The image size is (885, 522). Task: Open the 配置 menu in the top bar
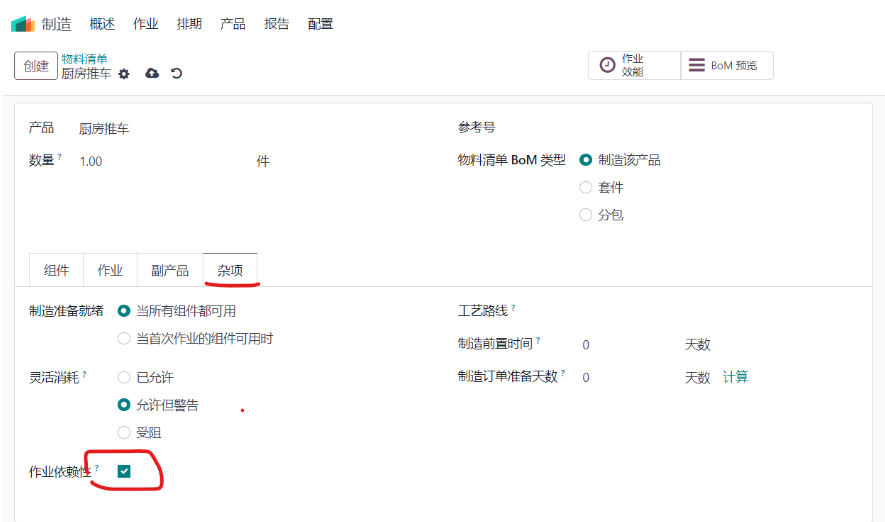(x=320, y=24)
